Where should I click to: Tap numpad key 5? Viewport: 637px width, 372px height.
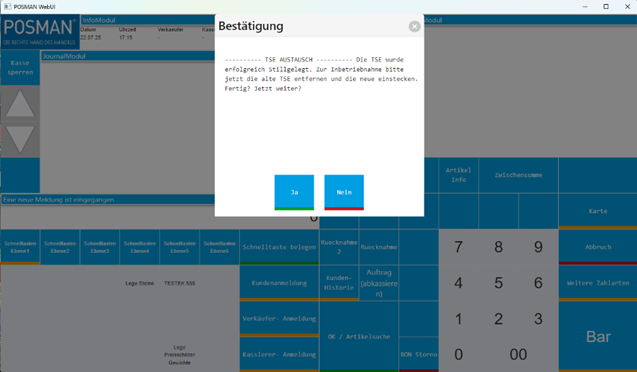tap(498, 283)
